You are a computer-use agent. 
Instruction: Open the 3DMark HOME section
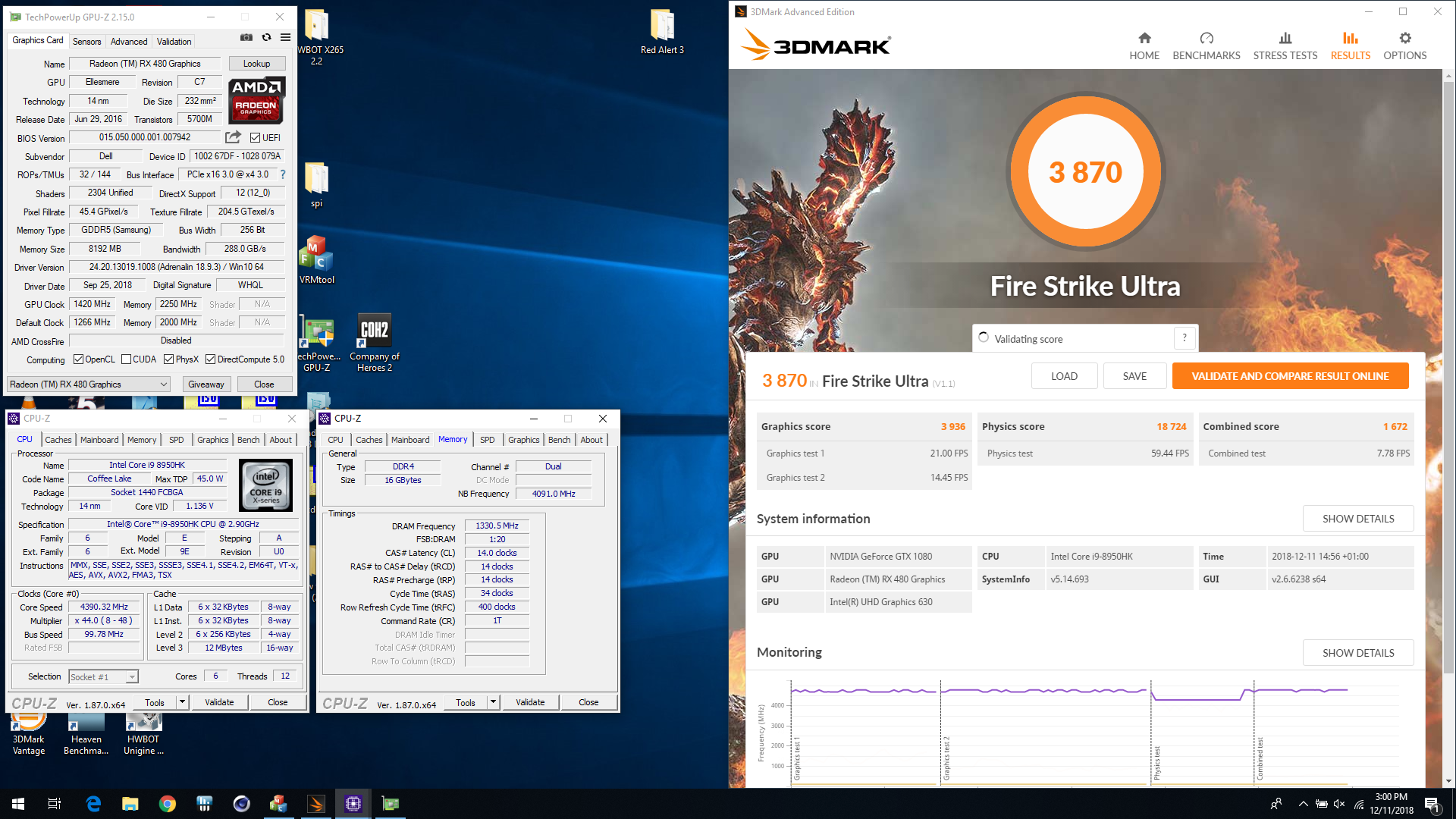click(x=1144, y=45)
